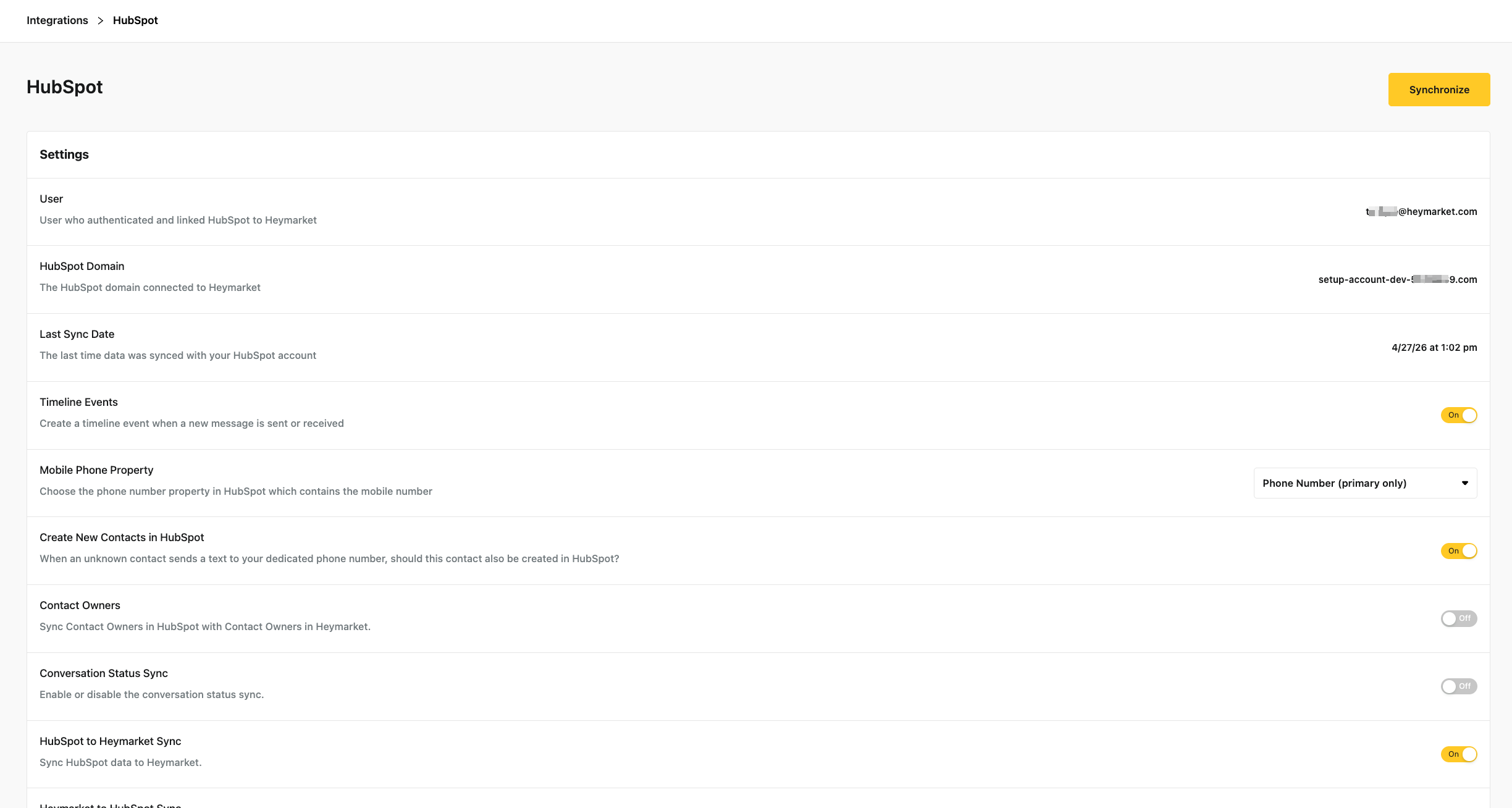Select the HubSpot breadcrumb item
This screenshot has height=808, width=1512.
[x=135, y=20]
